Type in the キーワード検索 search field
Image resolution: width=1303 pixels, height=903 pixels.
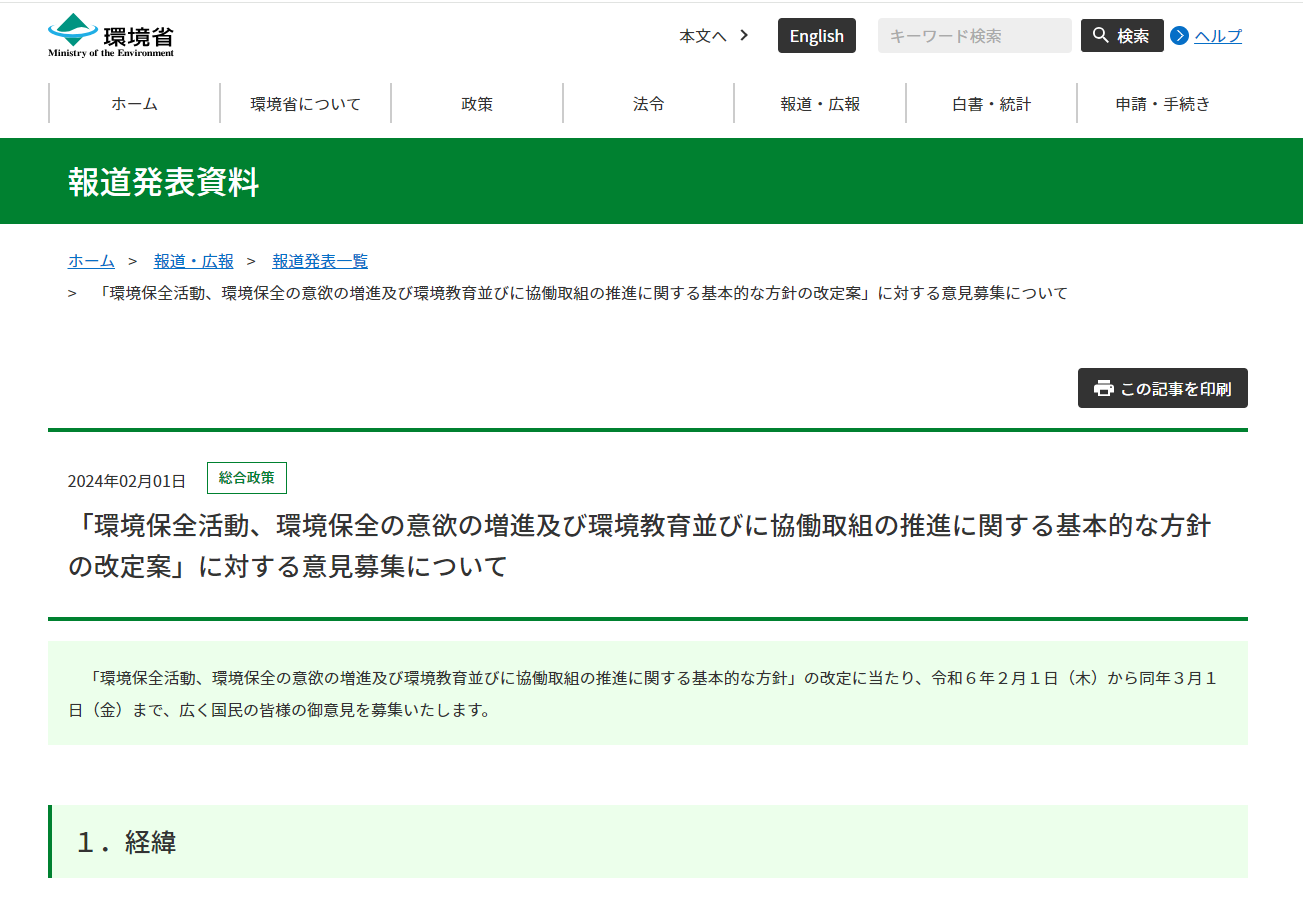coord(973,36)
